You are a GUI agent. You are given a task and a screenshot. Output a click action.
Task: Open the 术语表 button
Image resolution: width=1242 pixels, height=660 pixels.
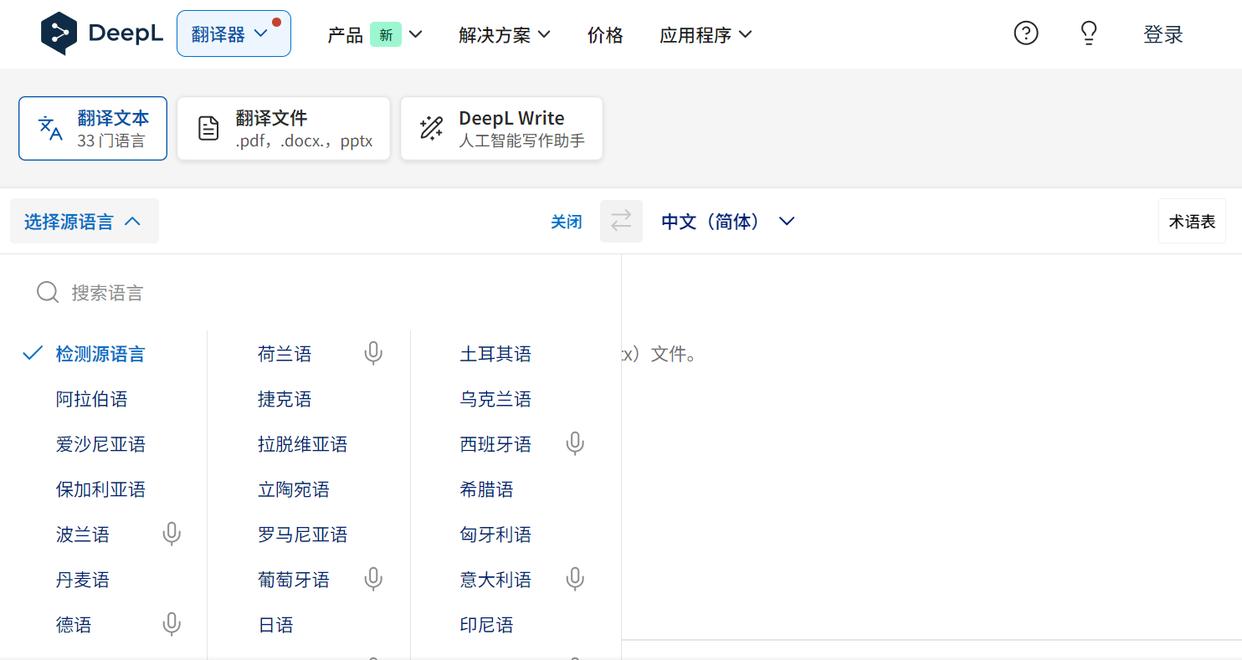click(x=1192, y=221)
